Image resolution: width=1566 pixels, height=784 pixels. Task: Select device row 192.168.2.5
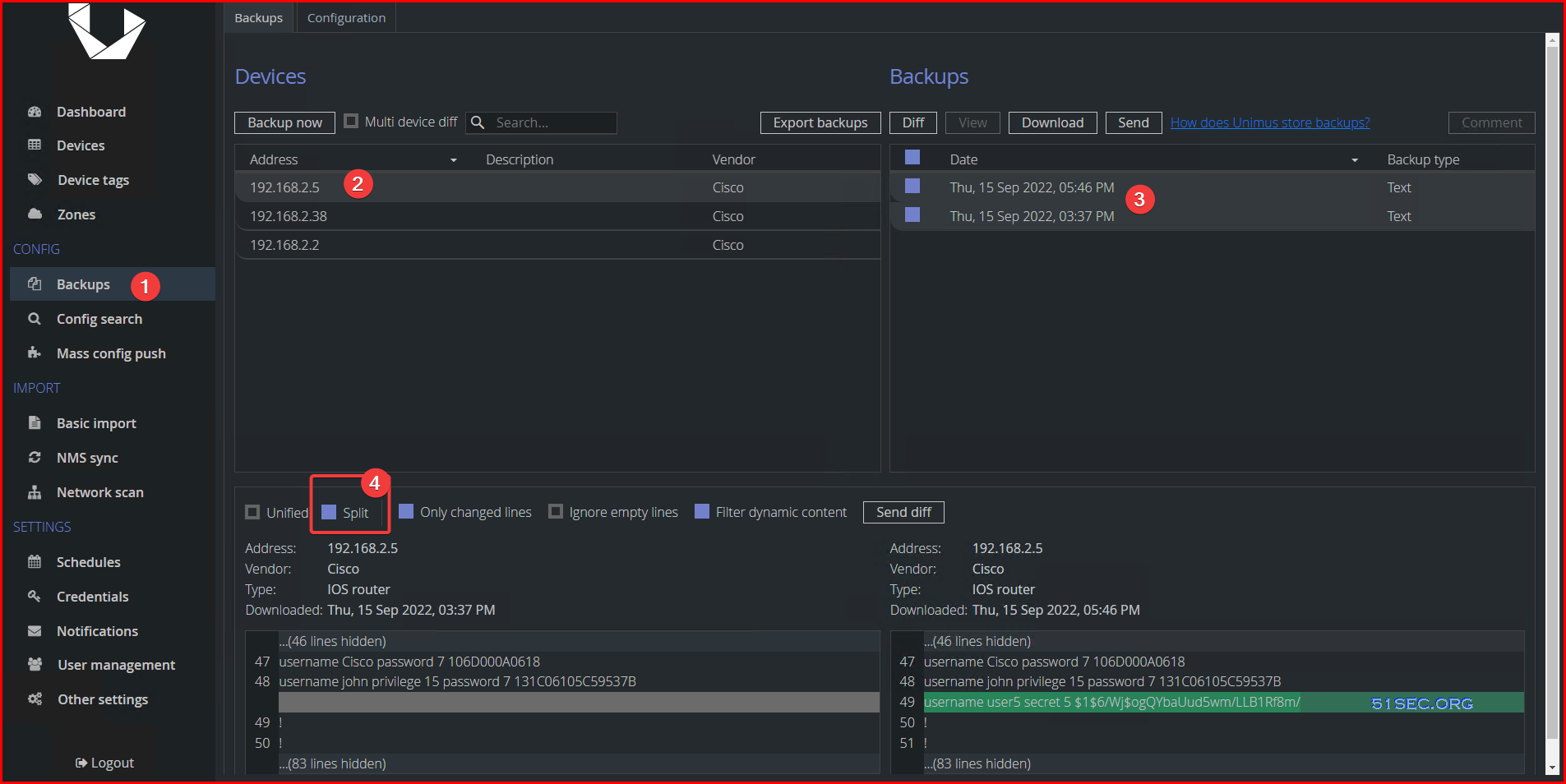pyautogui.click(x=557, y=187)
